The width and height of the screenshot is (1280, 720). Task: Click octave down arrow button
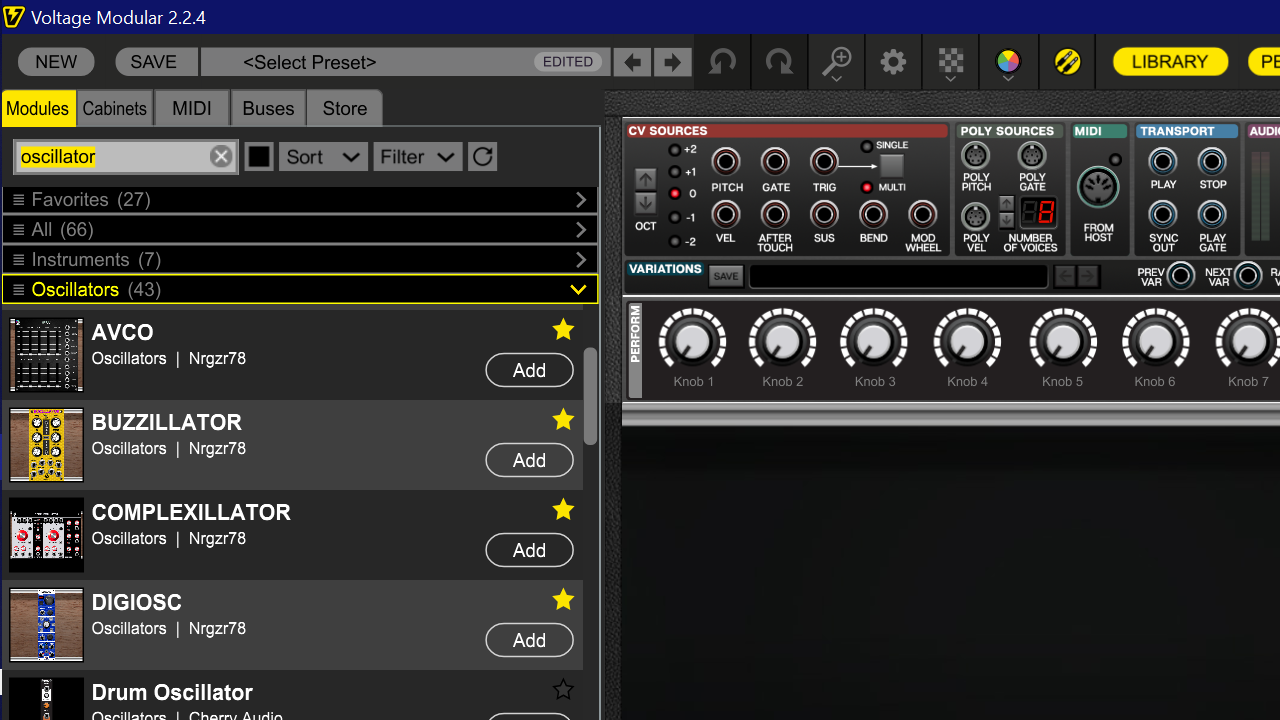646,203
